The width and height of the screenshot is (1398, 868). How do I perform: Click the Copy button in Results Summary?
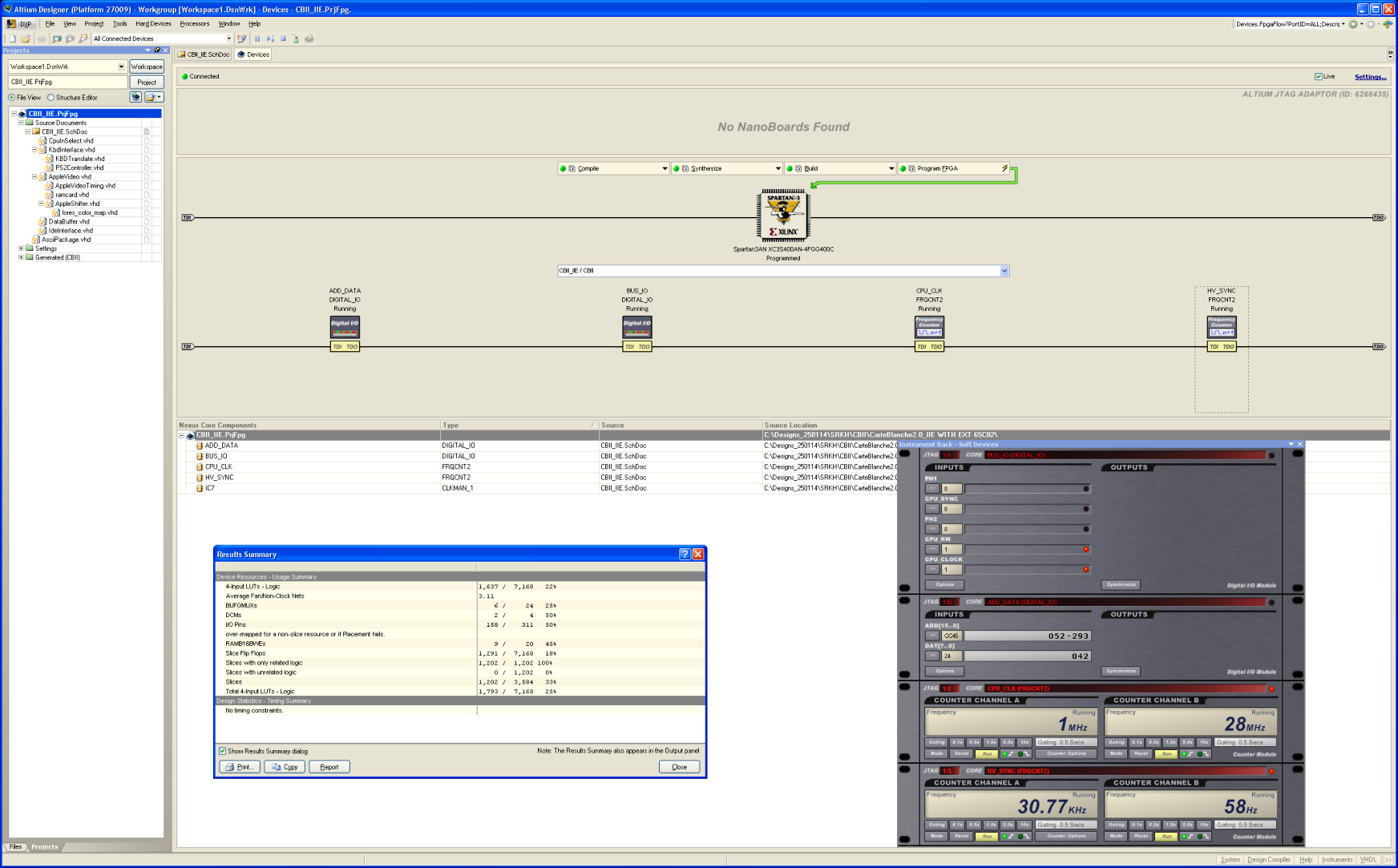click(285, 767)
